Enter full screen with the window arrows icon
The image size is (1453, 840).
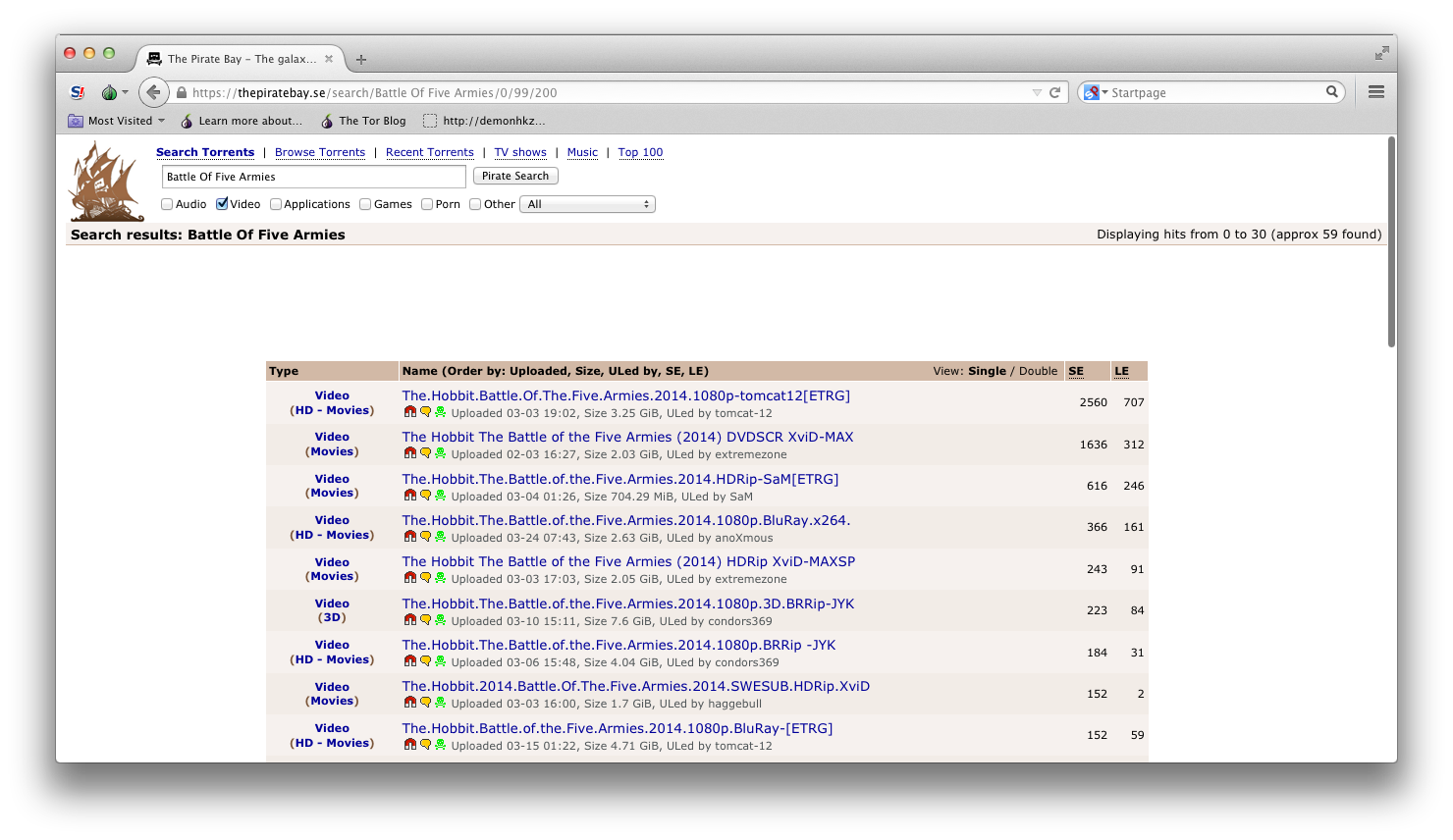click(1381, 53)
